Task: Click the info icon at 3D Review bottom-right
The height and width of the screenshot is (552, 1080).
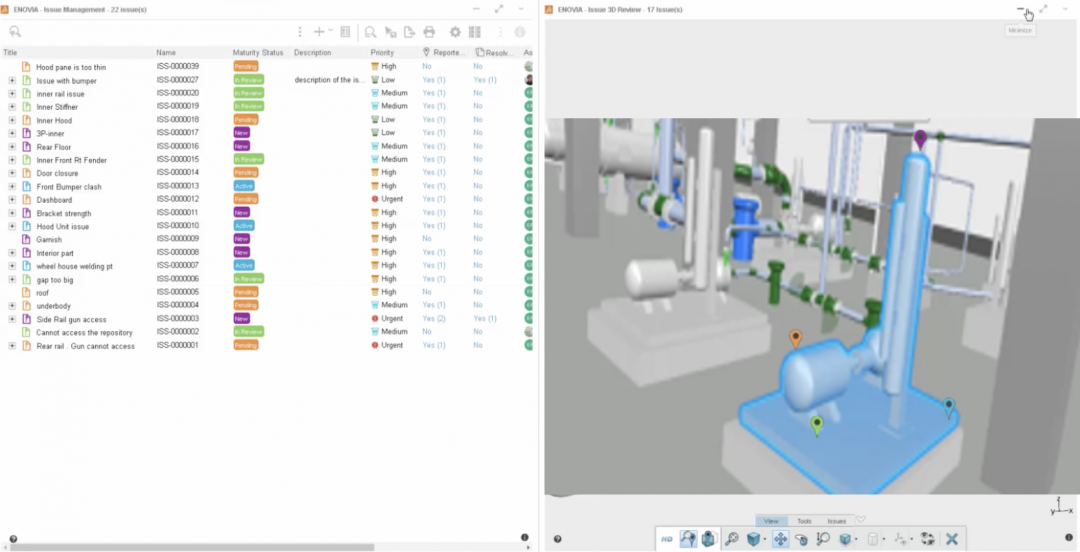Action: 1069,538
